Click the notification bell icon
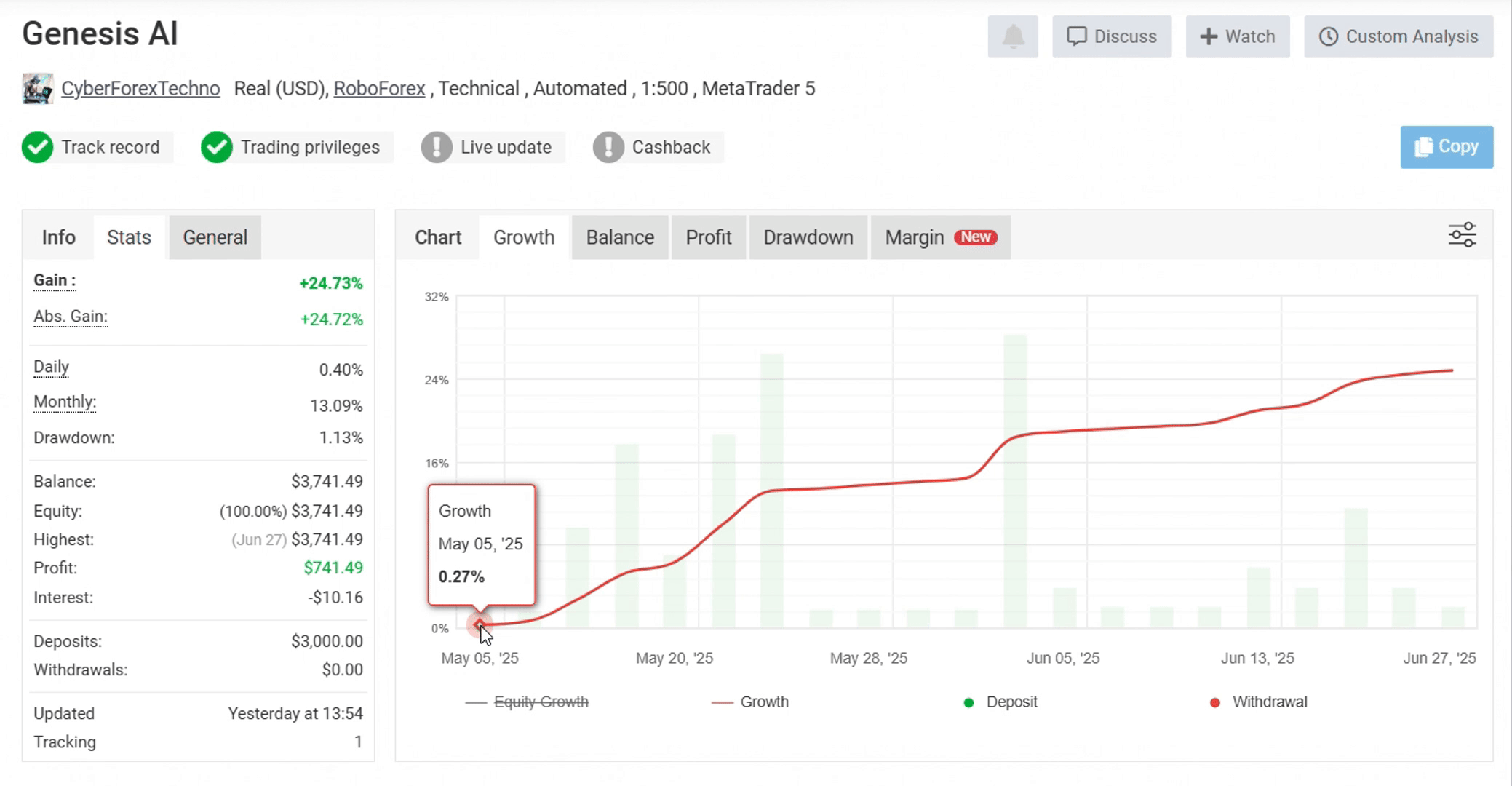This screenshot has height=786, width=1512. coord(1013,36)
